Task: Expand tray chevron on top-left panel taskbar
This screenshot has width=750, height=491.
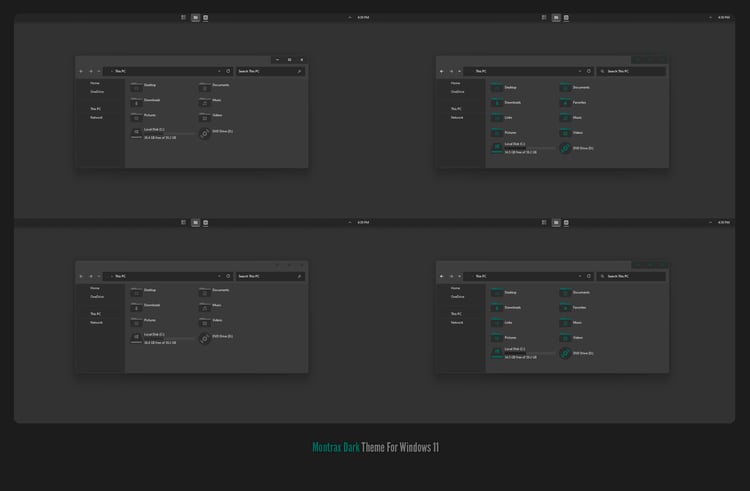Action: pyautogui.click(x=350, y=18)
